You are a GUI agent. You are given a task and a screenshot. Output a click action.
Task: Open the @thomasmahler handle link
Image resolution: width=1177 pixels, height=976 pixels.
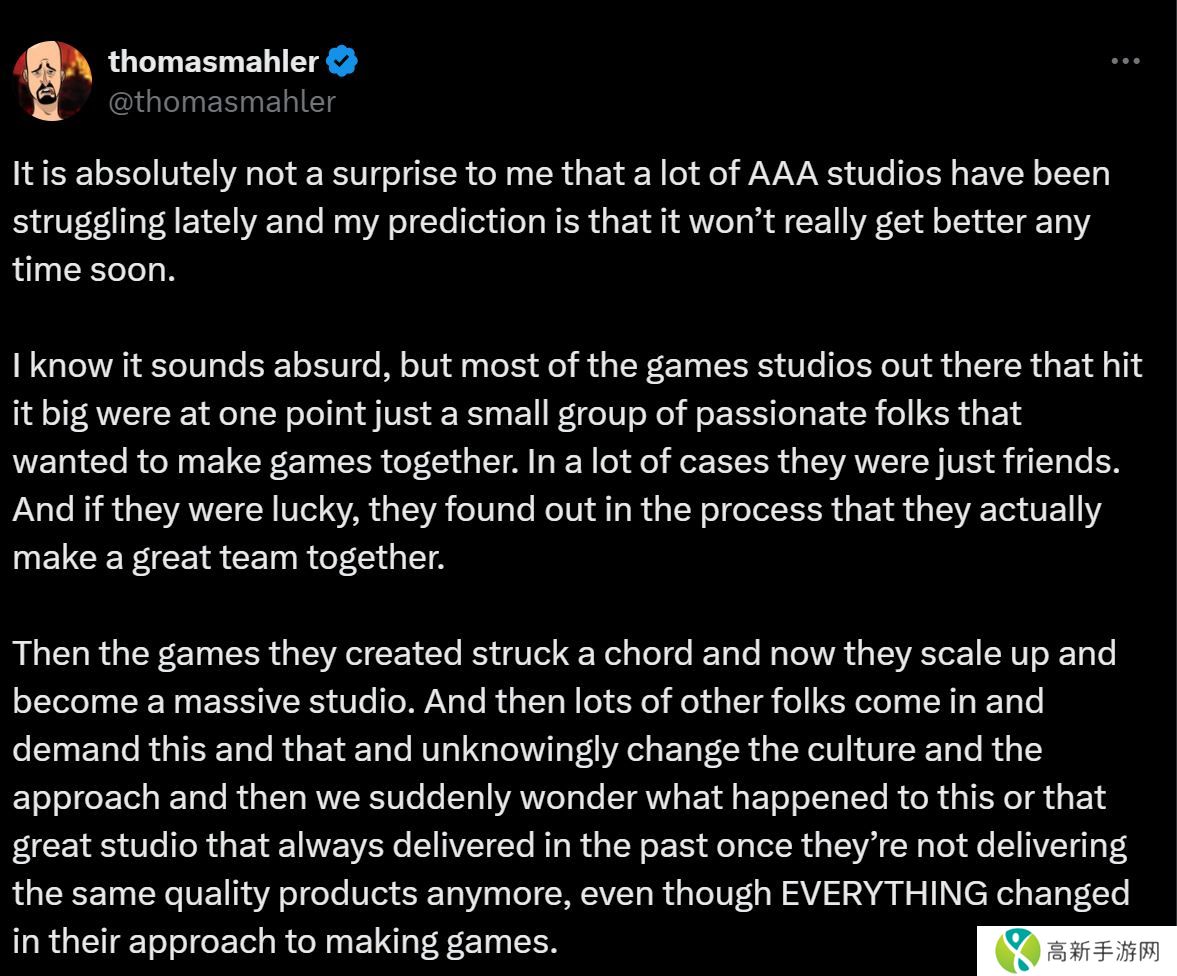point(221,101)
